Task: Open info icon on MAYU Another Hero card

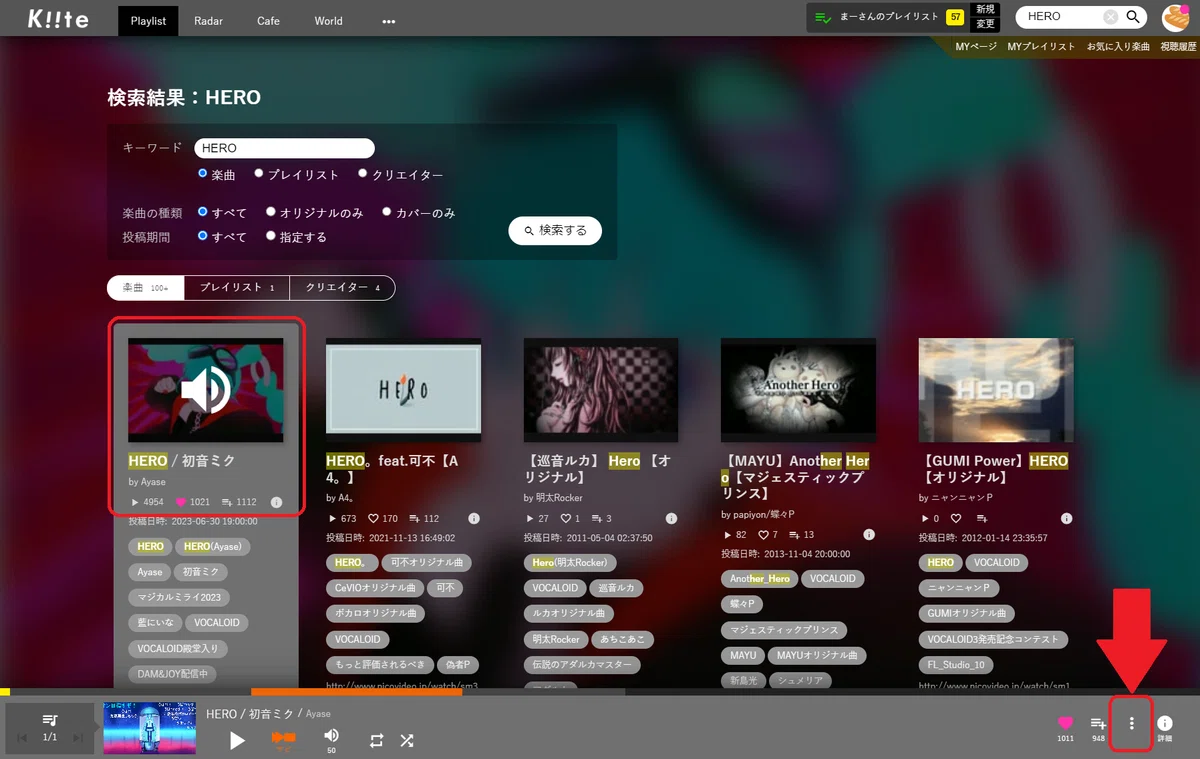Action: coord(869,534)
